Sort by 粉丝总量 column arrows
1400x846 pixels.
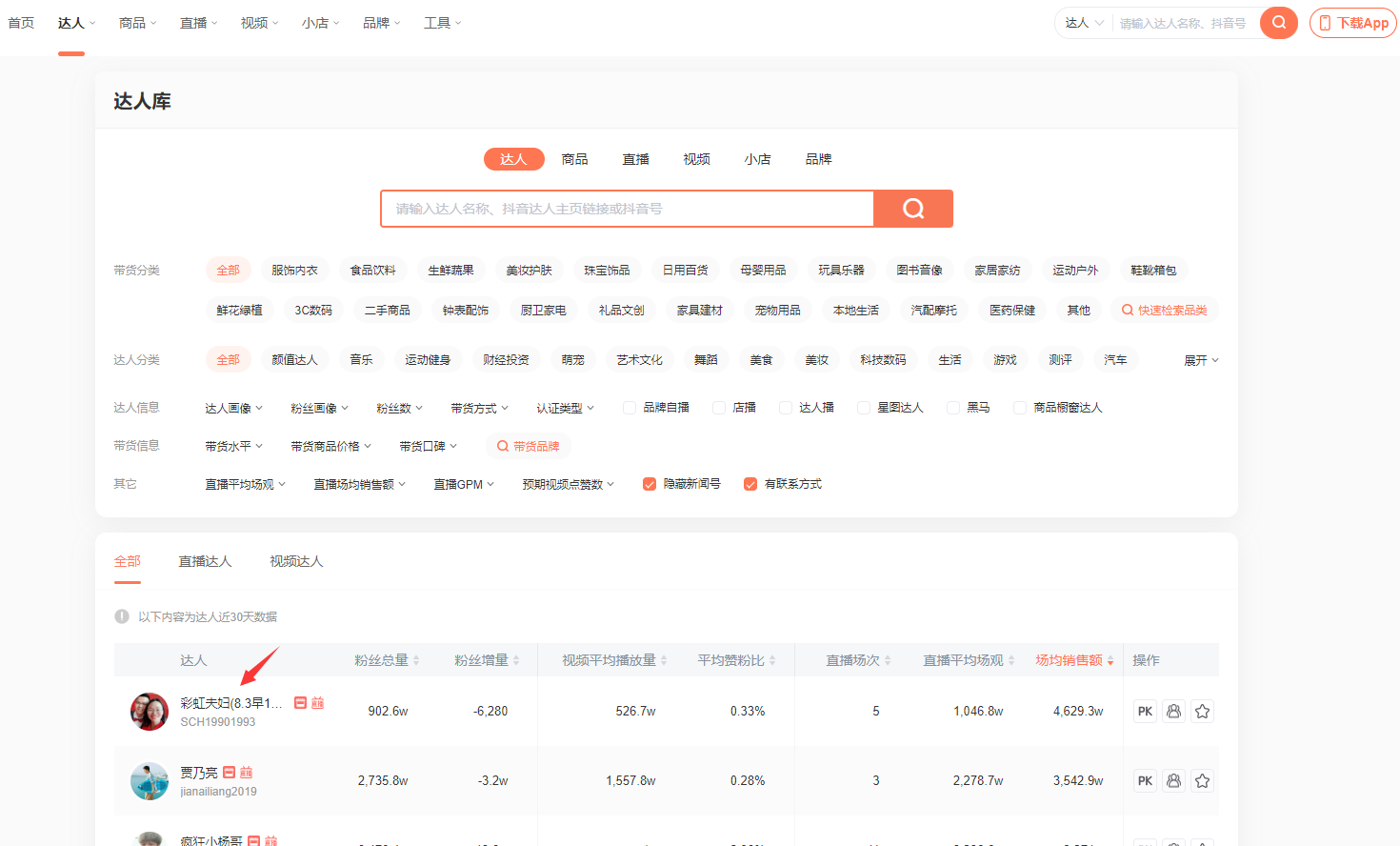[416, 660]
